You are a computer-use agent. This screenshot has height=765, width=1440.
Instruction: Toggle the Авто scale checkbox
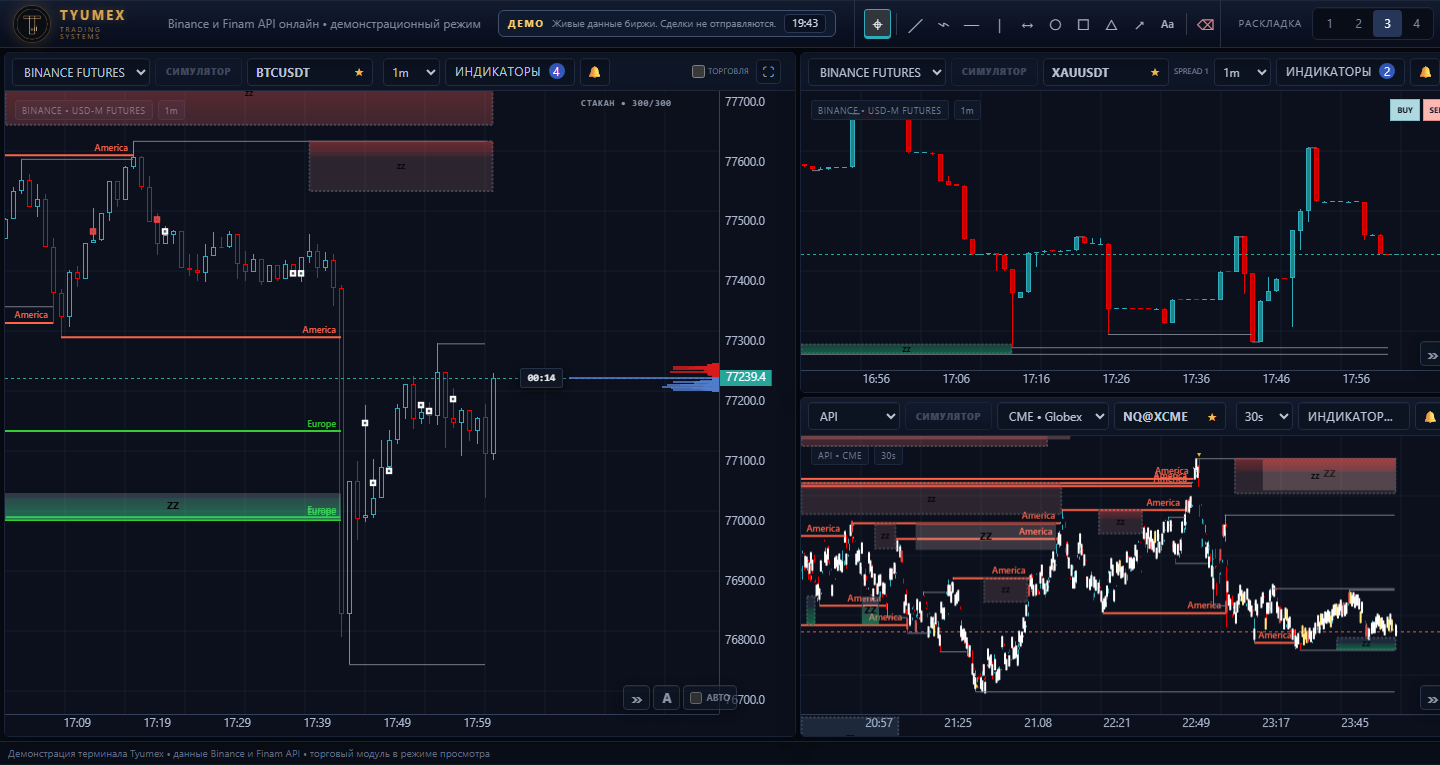click(x=696, y=699)
